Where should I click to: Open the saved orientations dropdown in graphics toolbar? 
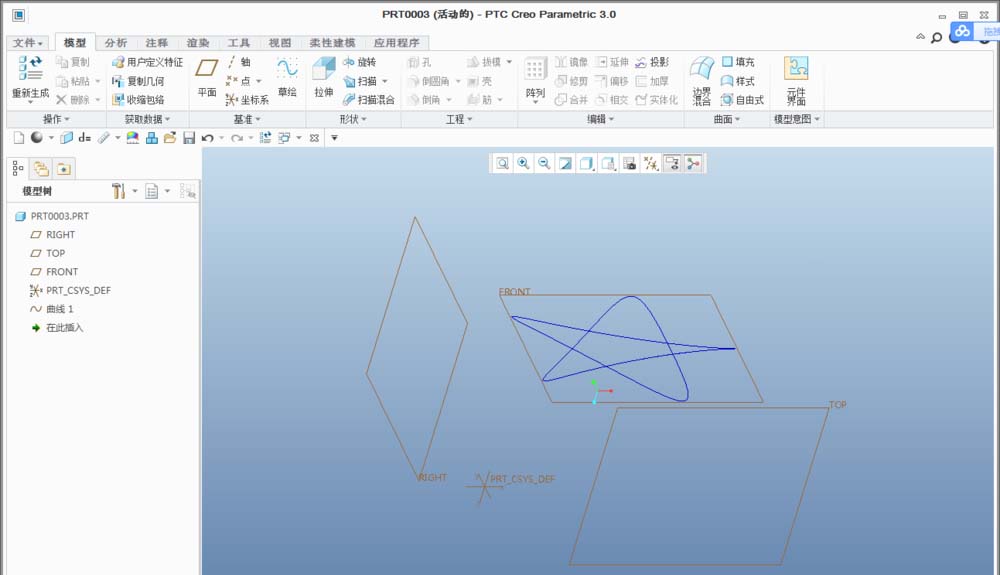(x=608, y=164)
